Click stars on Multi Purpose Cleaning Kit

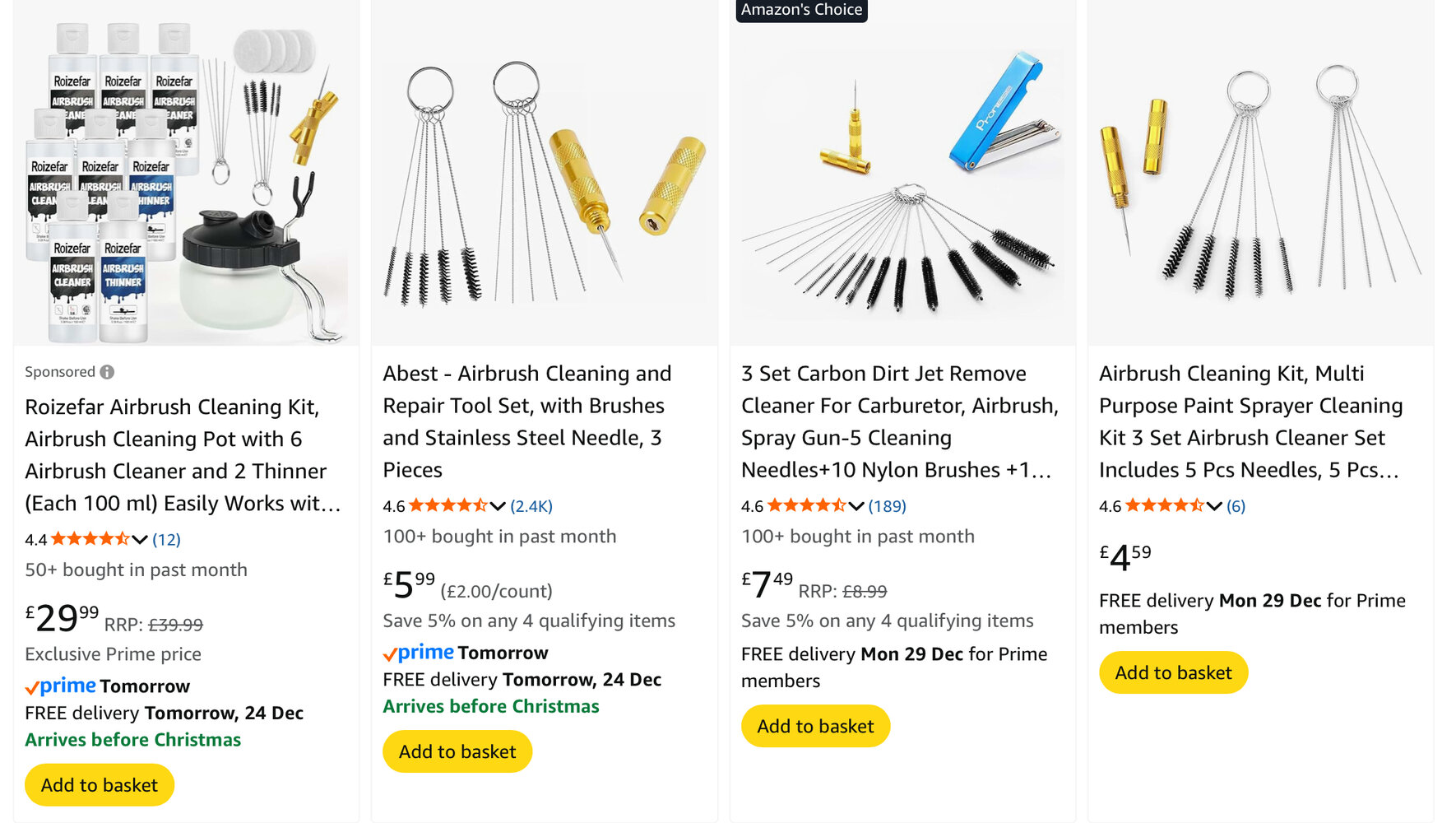point(1164,506)
